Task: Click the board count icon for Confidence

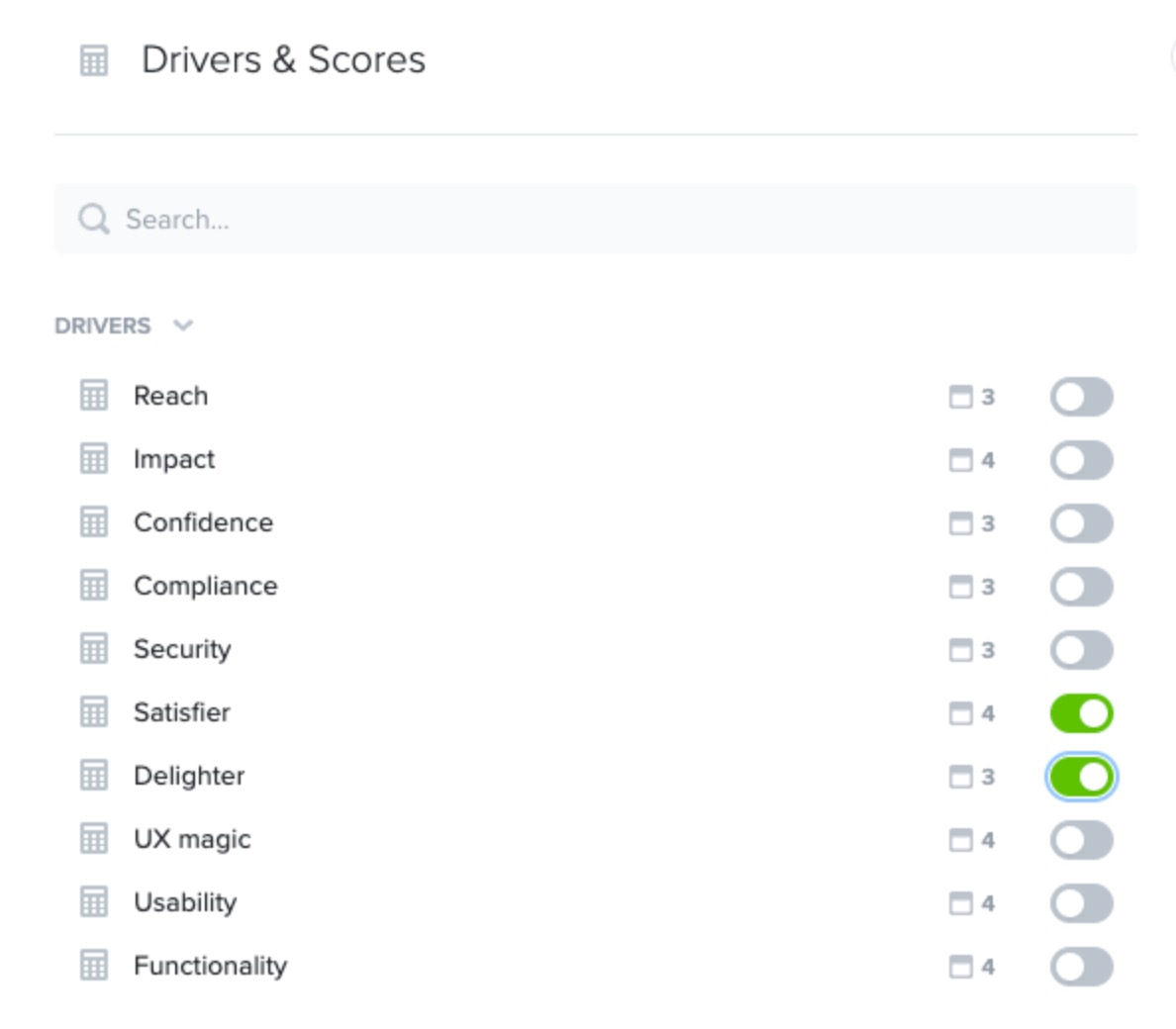Action: (961, 523)
